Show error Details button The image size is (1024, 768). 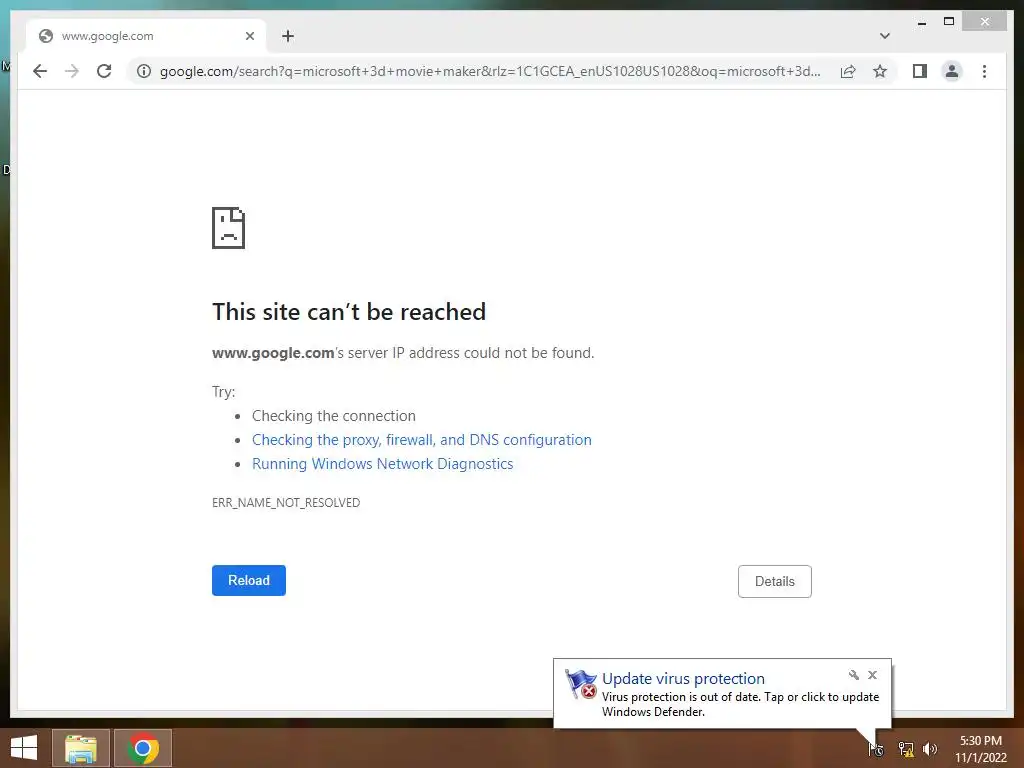pyautogui.click(x=775, y=581)
